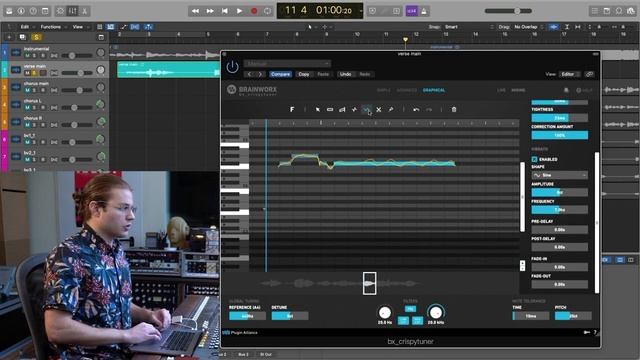This screenshot has height=360, width=640.
Task: Open the Note Pads button
Action: click(607, 11)
